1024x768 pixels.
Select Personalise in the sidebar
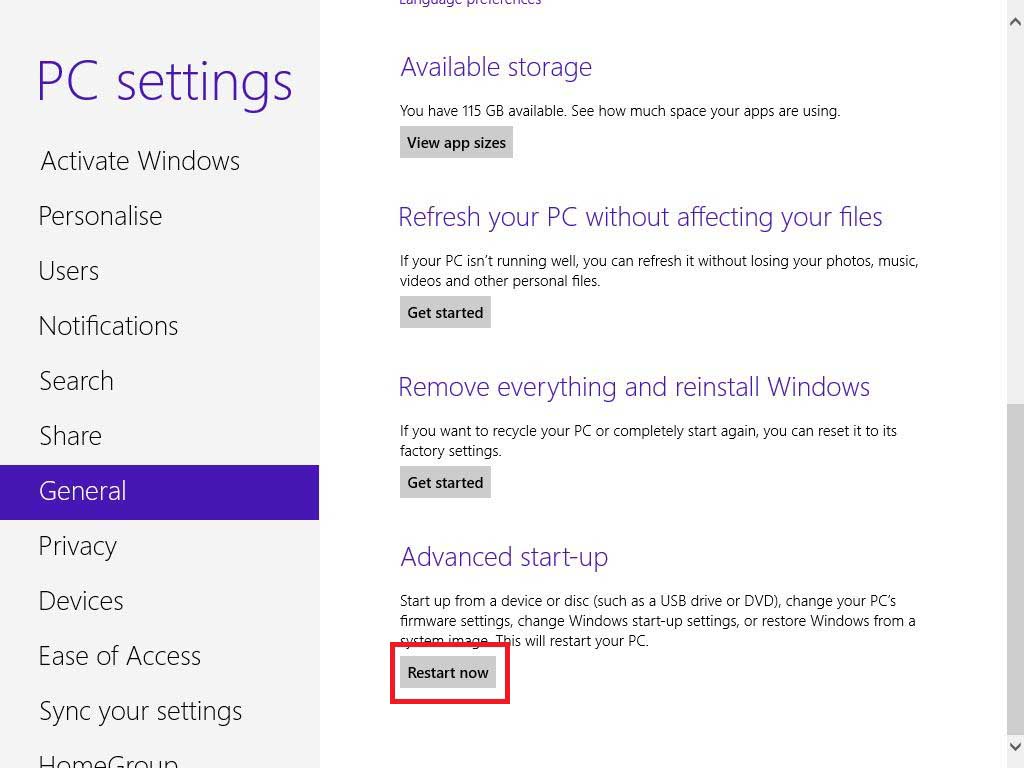click(x=100, y=216)
